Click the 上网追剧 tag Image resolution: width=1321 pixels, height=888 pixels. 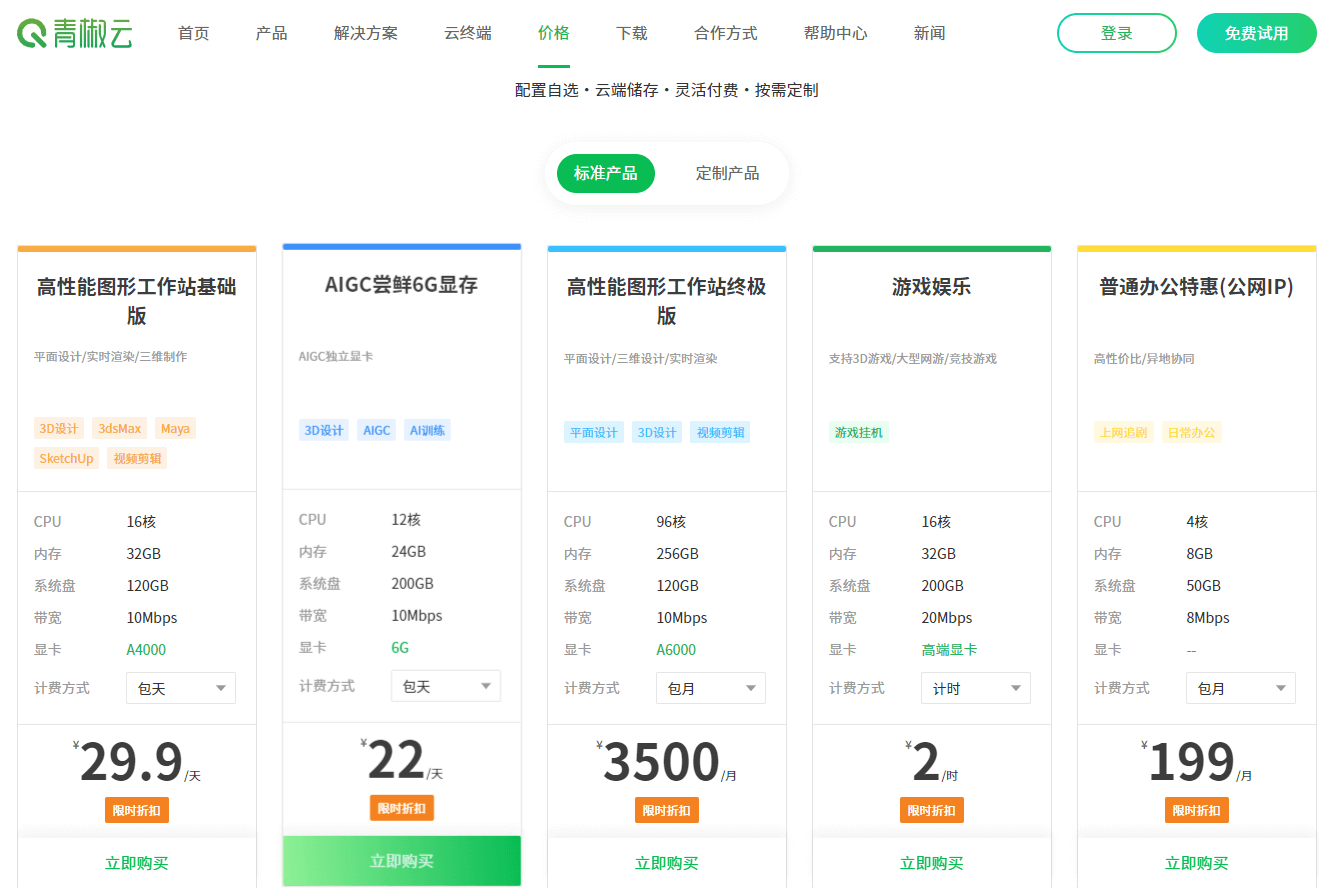[1124, 432]
